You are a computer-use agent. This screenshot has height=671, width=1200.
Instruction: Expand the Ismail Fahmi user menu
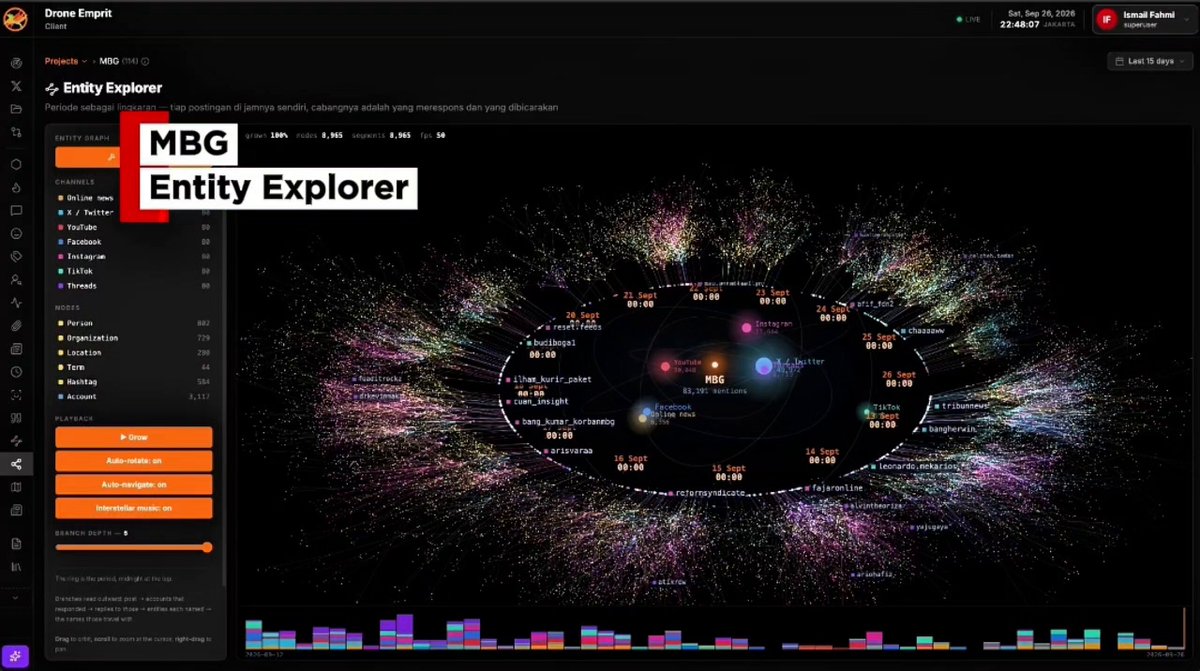point(1145,19)
